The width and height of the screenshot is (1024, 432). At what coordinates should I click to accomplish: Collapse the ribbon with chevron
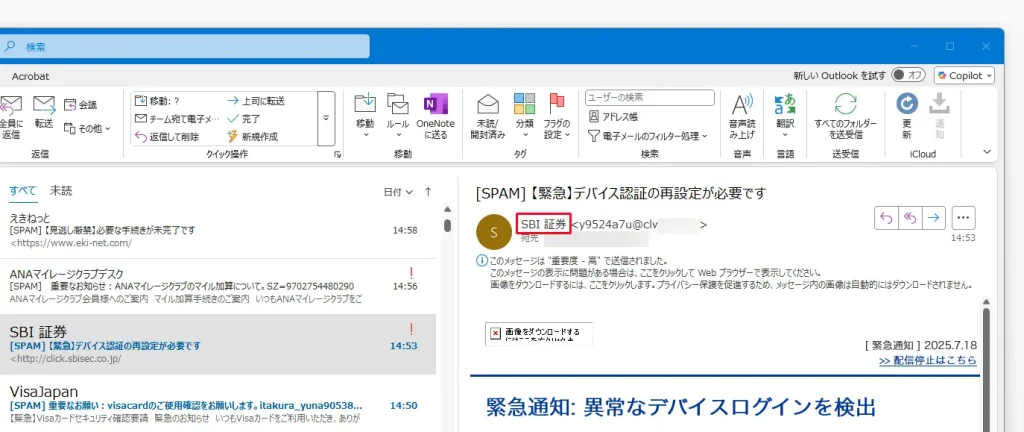[987, 152]
